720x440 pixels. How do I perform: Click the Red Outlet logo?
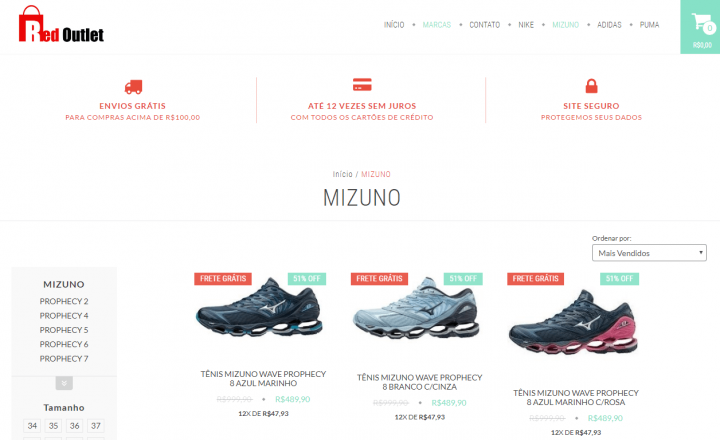point(61,24)
